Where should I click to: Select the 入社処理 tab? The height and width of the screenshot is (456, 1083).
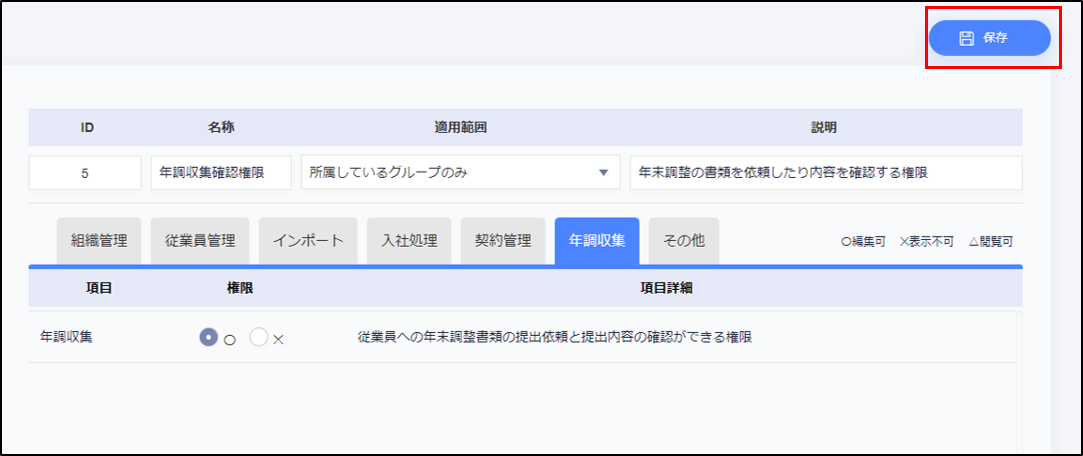(x=409, y=241)
